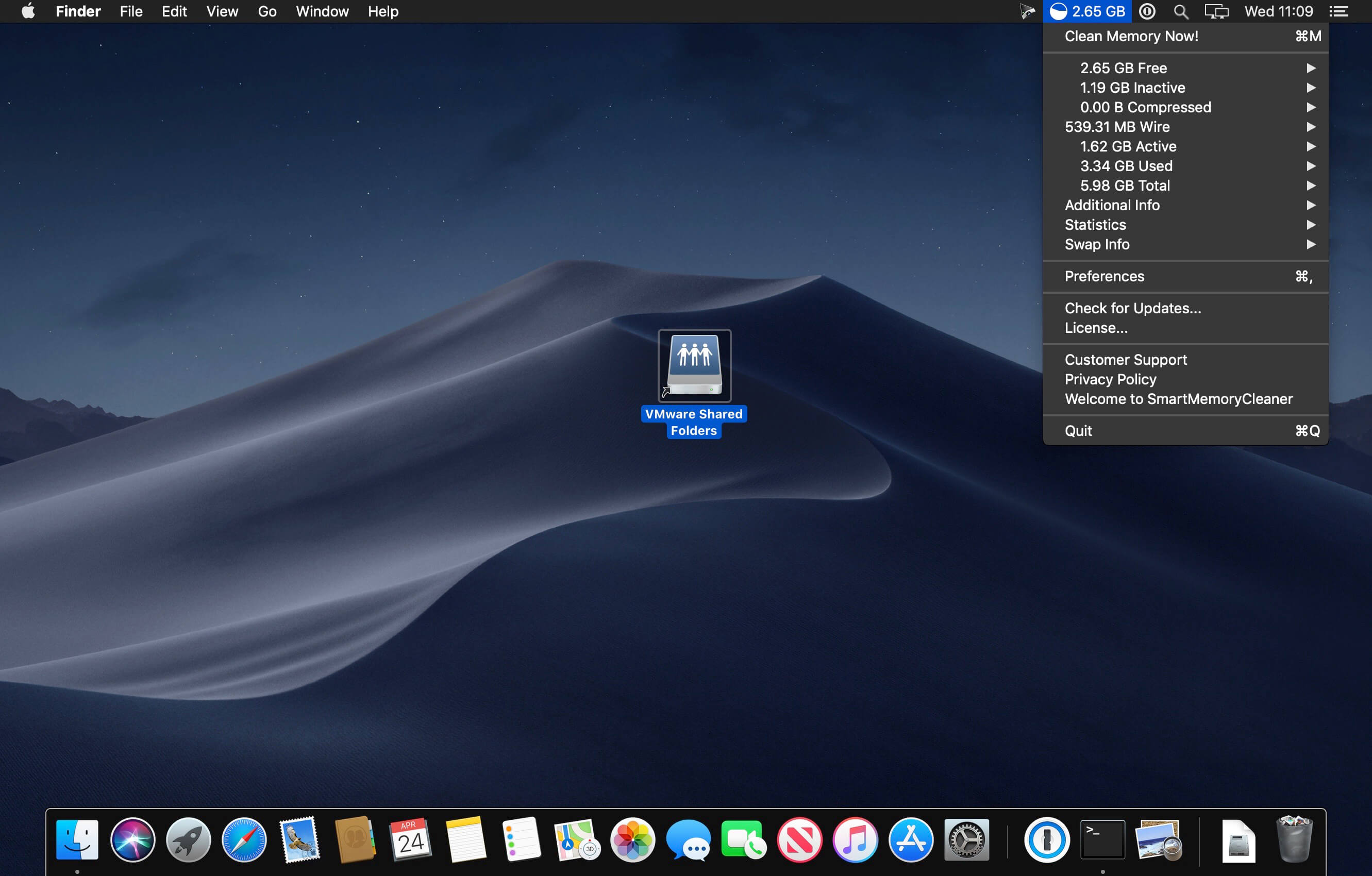Open System Preferences gear in dock
This screenshot has width=1372, height=876.
[966, 839]
